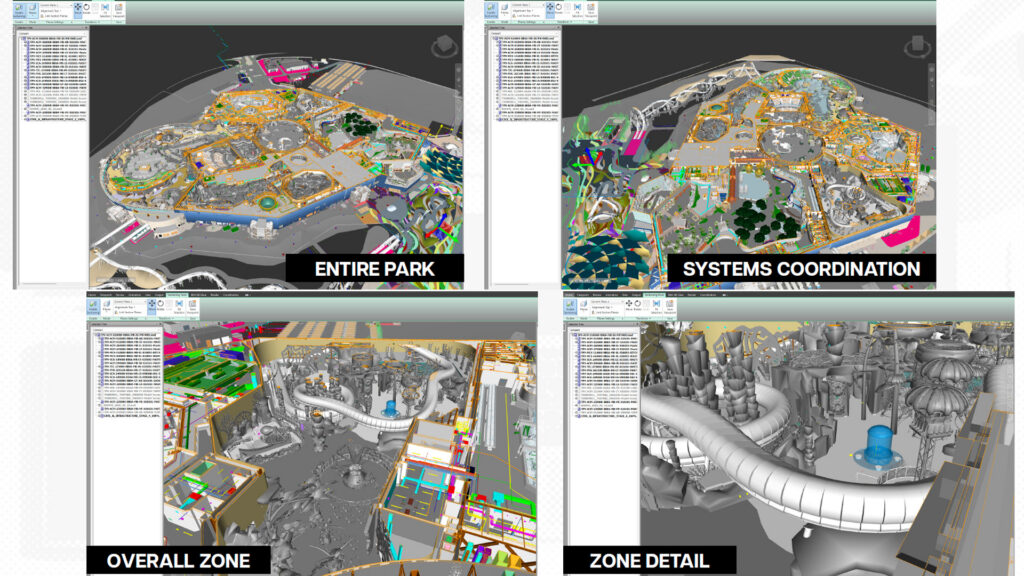Select the Move gizmo in the Overall Zone ribbon
1024x576 pixels.
[x=151, y=308]
